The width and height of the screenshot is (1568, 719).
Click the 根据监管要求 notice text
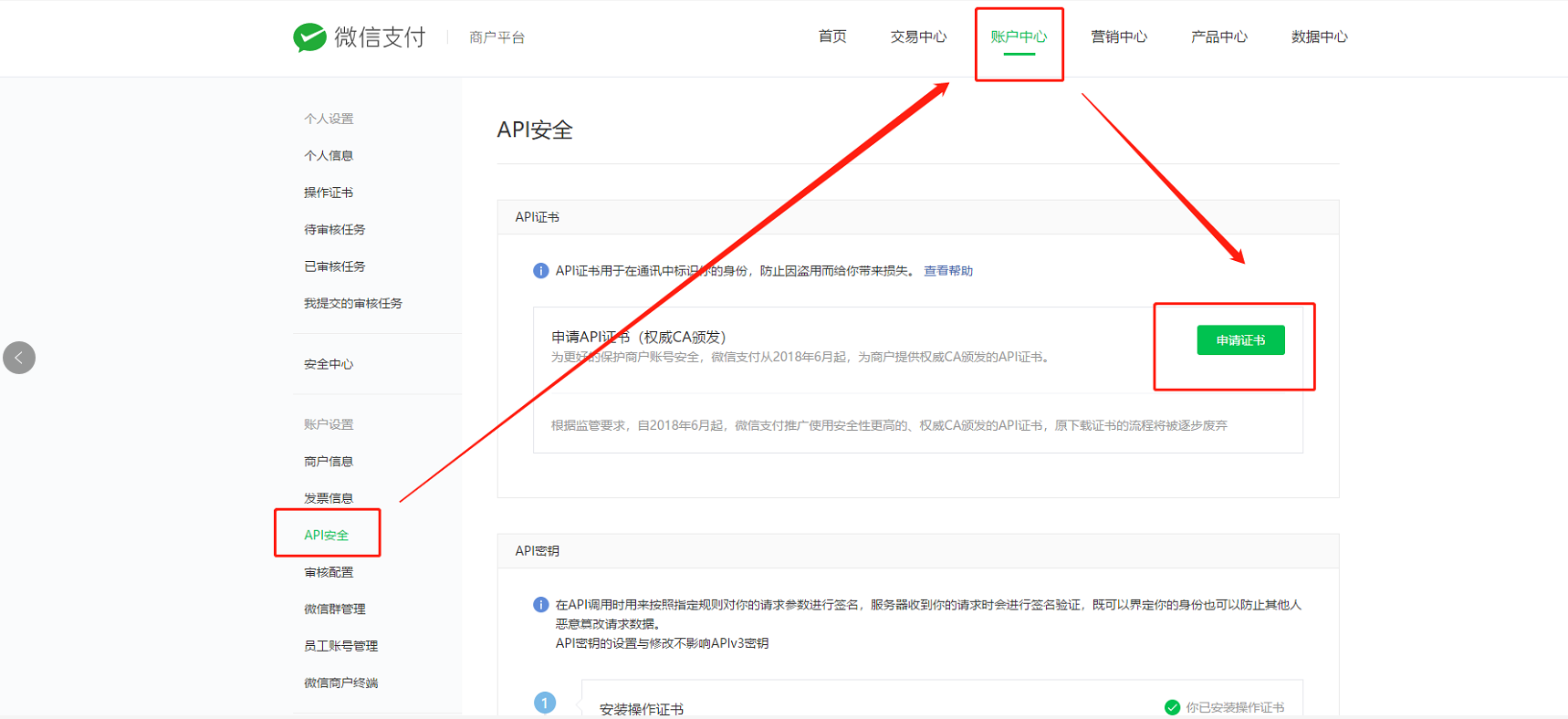pyautogui.click(x=890, y=425)
